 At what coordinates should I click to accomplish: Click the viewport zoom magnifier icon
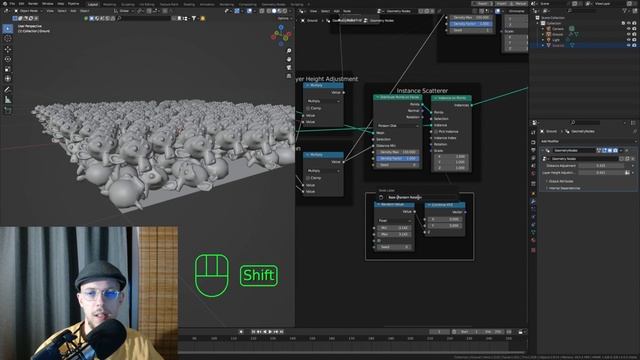tap(289, 51)
